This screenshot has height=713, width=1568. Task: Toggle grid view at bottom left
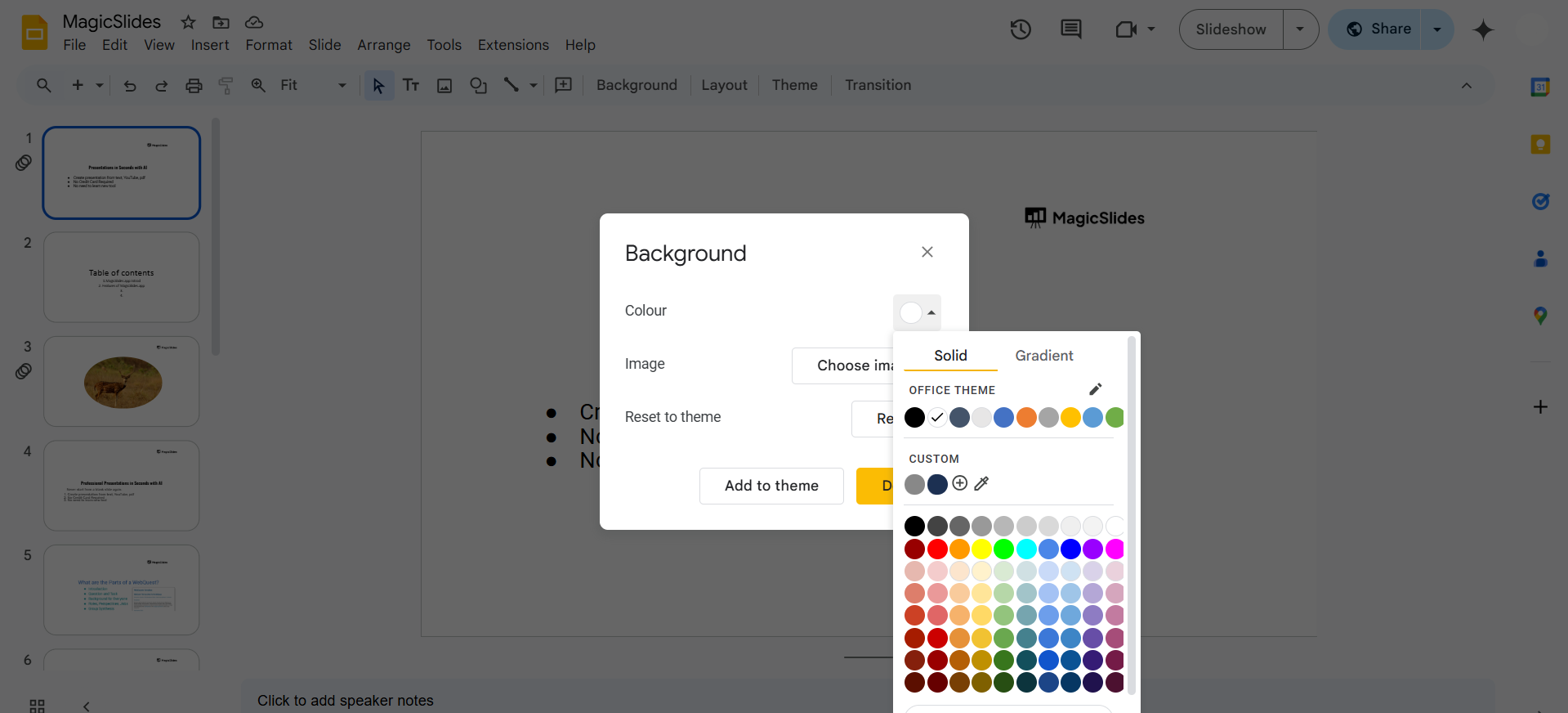coord(37,706)
